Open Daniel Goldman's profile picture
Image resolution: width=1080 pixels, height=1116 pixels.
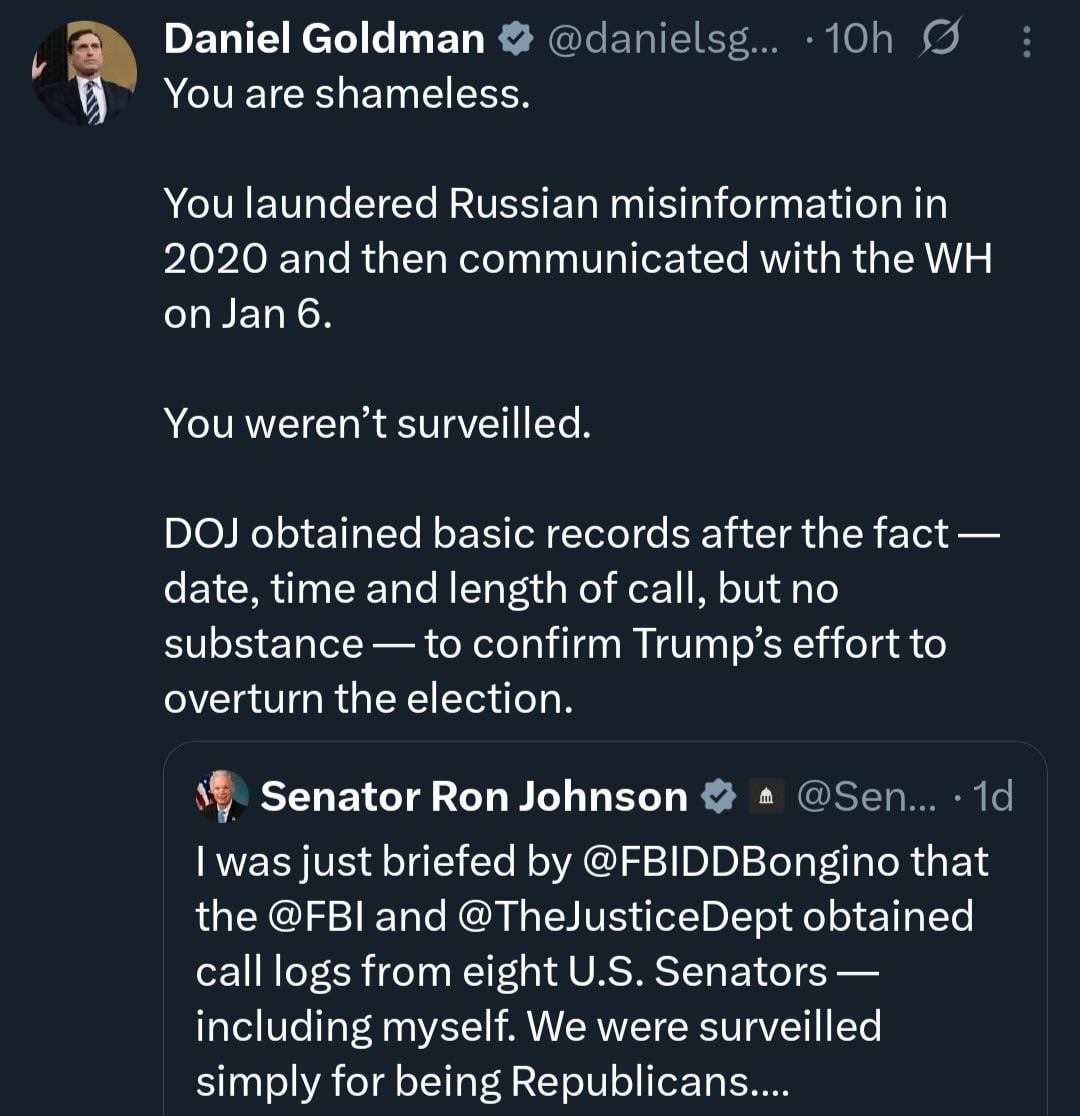pyautogui.click(x=85, y=73)
